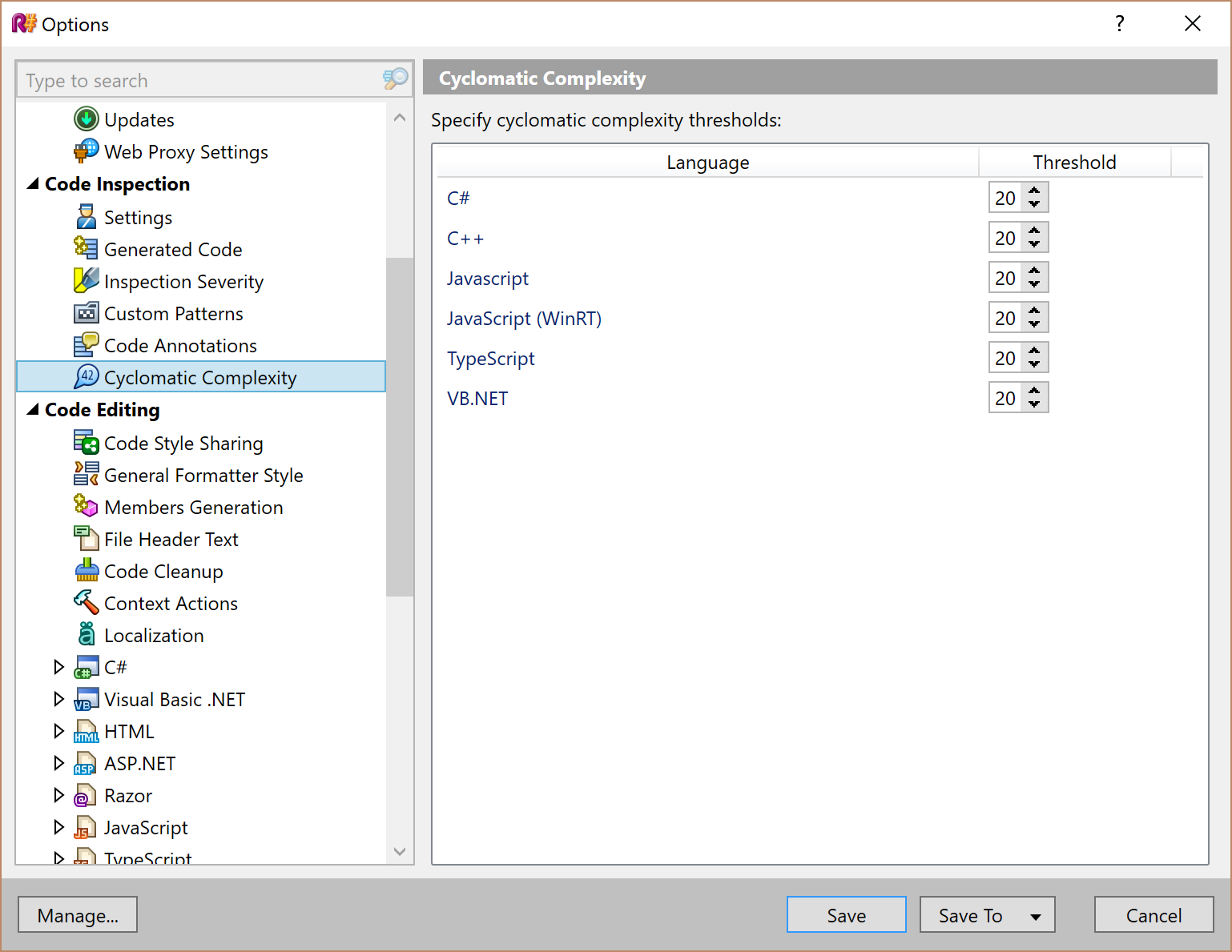This screenshot has height=952, width=1232.
Task: Open the Generated Code page
Action: pos(173,250)
